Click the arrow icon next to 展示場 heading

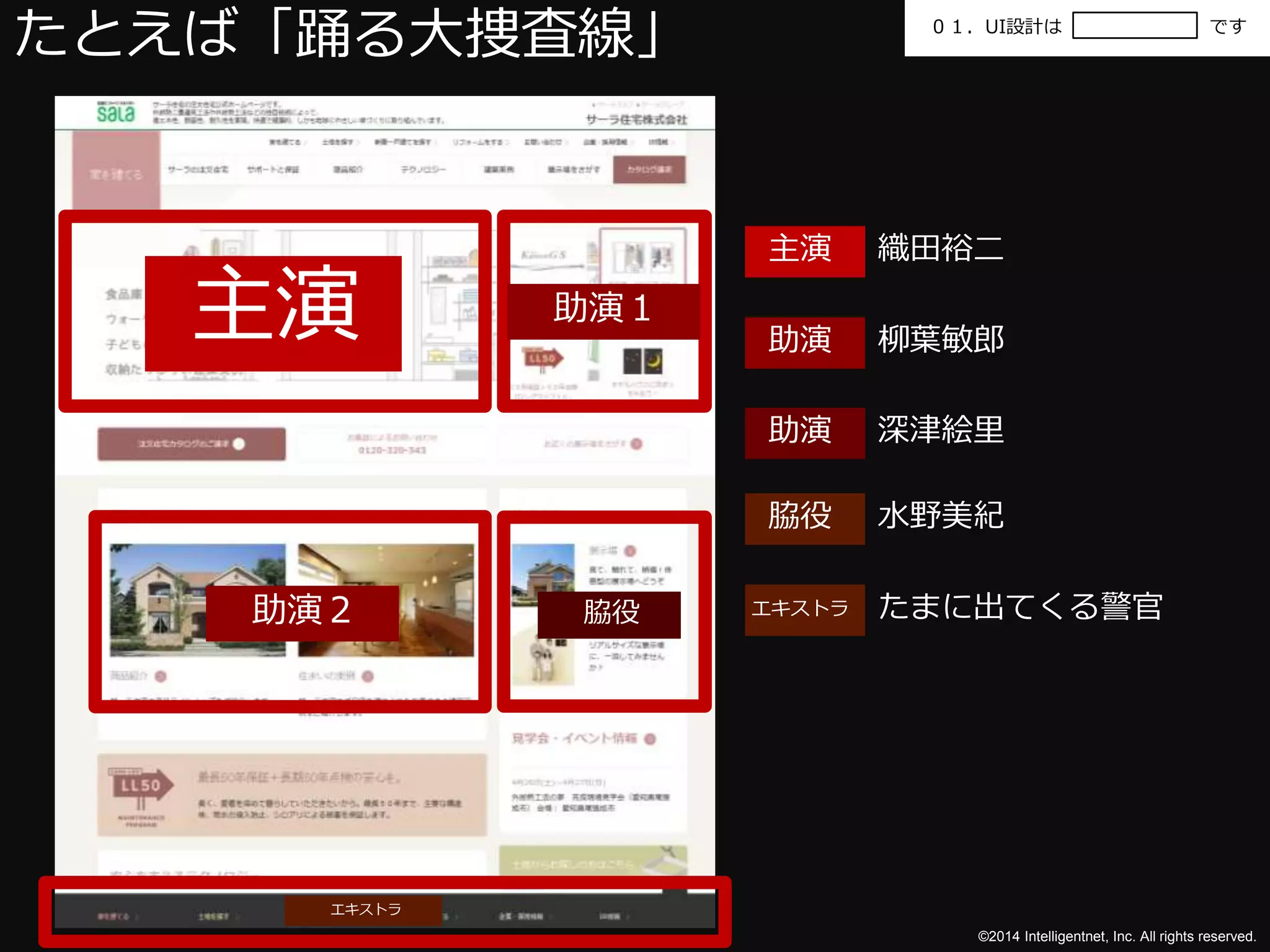(630, 550)
